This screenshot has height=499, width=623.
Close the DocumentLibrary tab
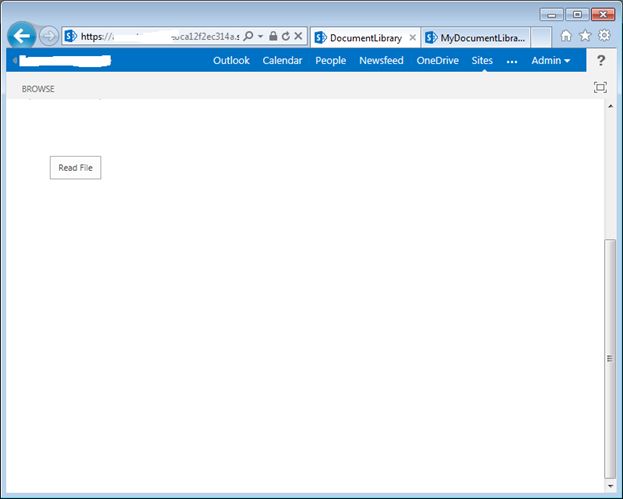tap(413, 38)
